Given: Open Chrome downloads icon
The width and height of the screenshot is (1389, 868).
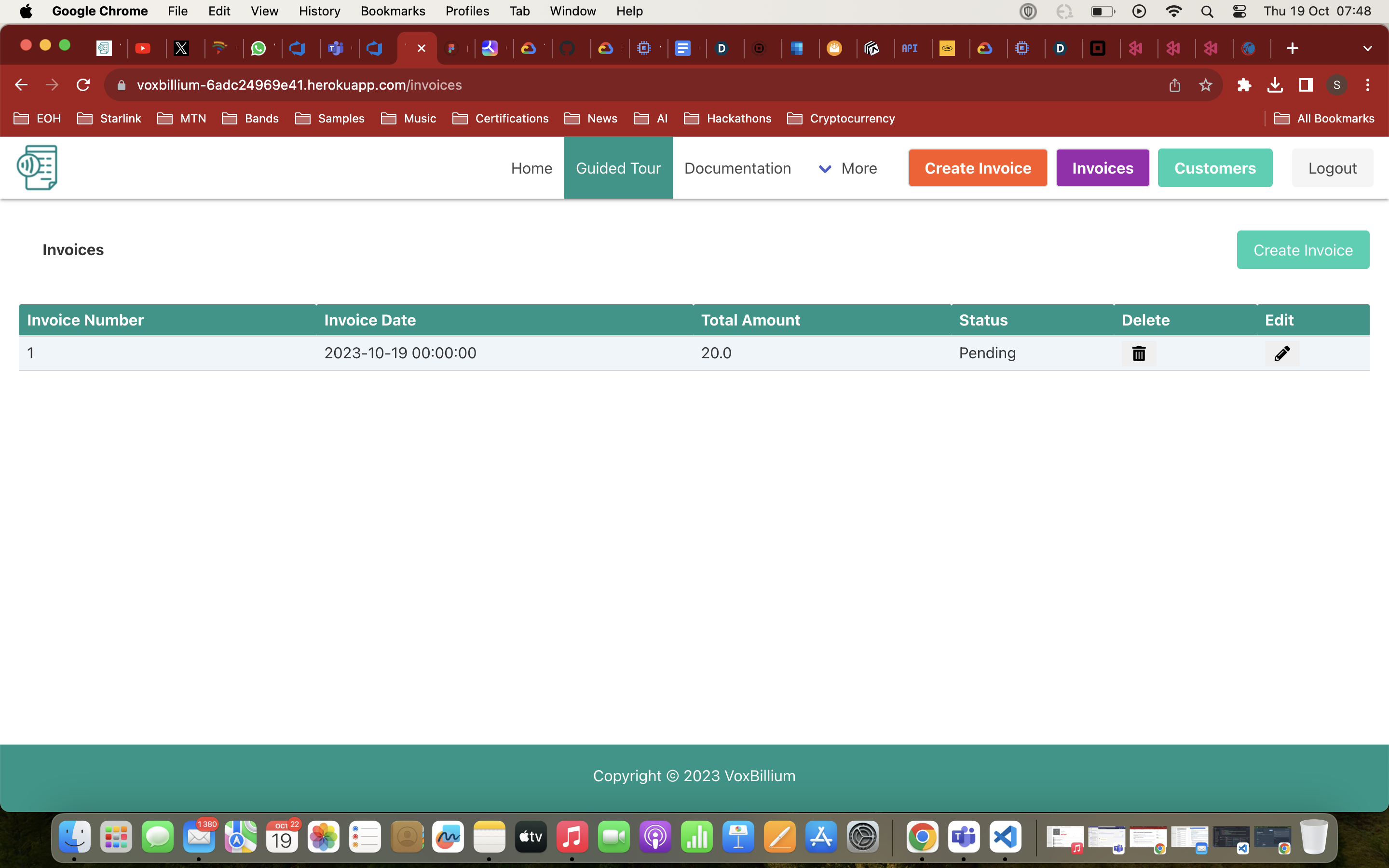Looking at the screenshot, I should [x=1275, y=85].
